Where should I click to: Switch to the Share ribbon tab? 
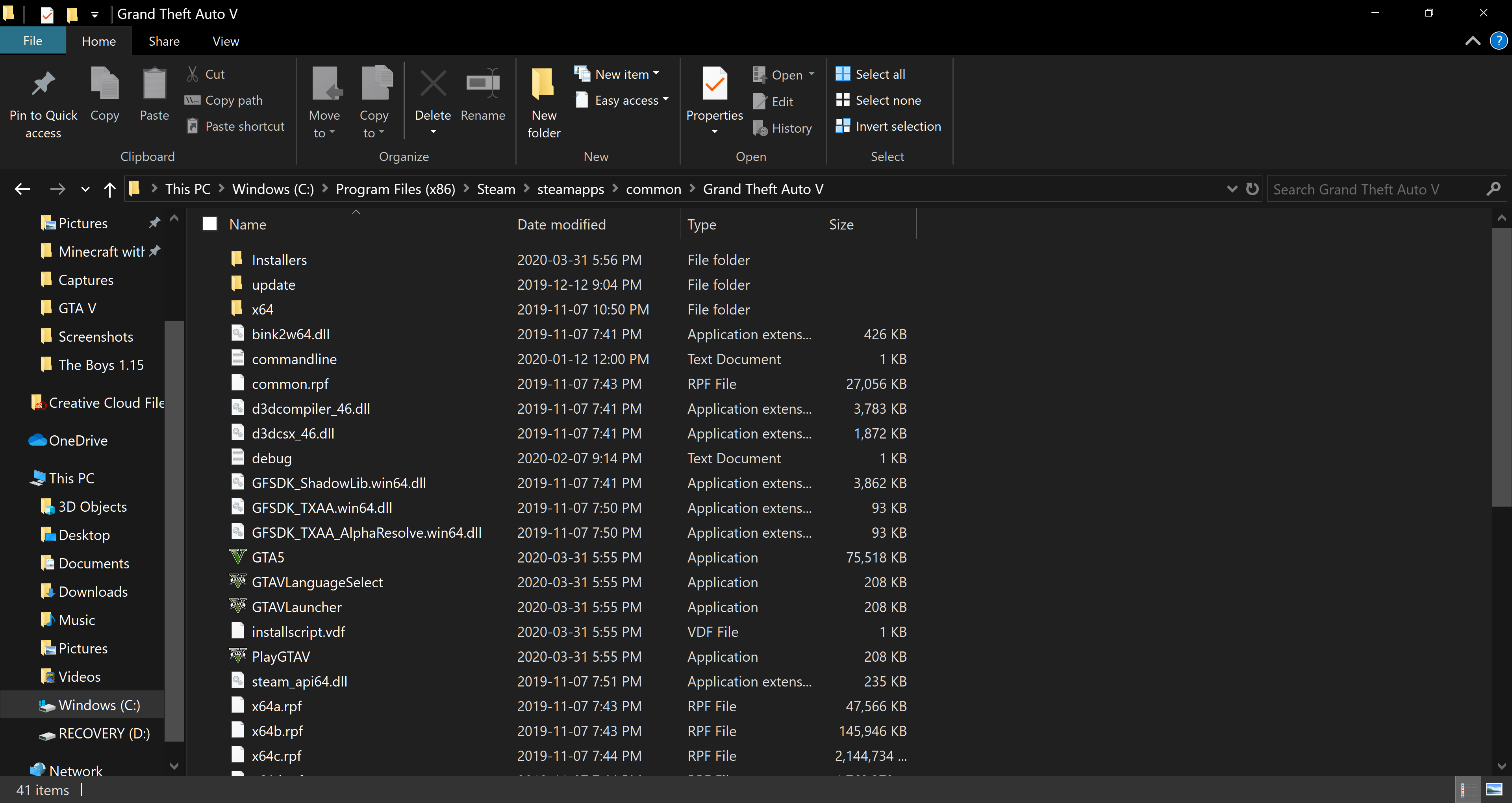click(164, 41)
